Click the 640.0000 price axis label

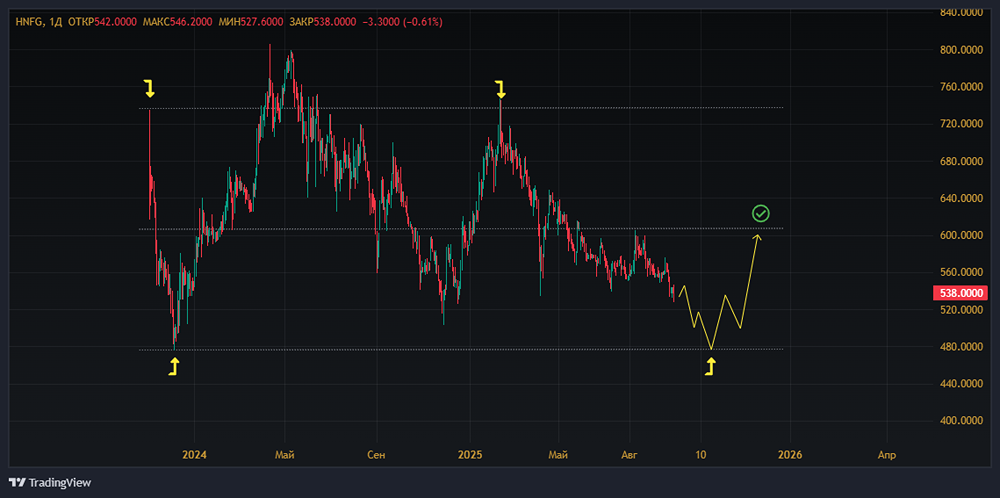(963, 198)
